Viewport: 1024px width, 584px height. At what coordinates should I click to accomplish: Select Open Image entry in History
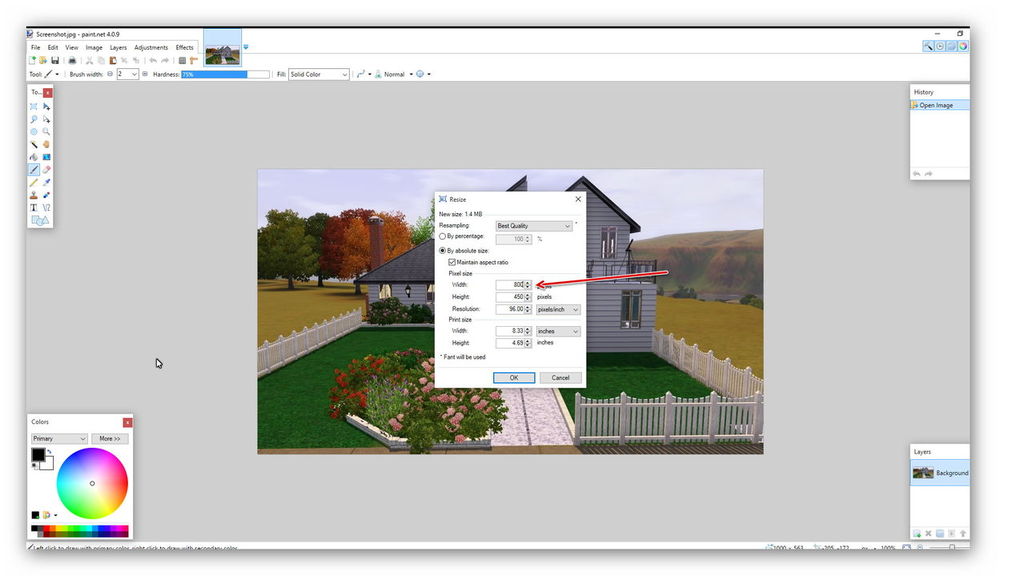click(939, 105)
